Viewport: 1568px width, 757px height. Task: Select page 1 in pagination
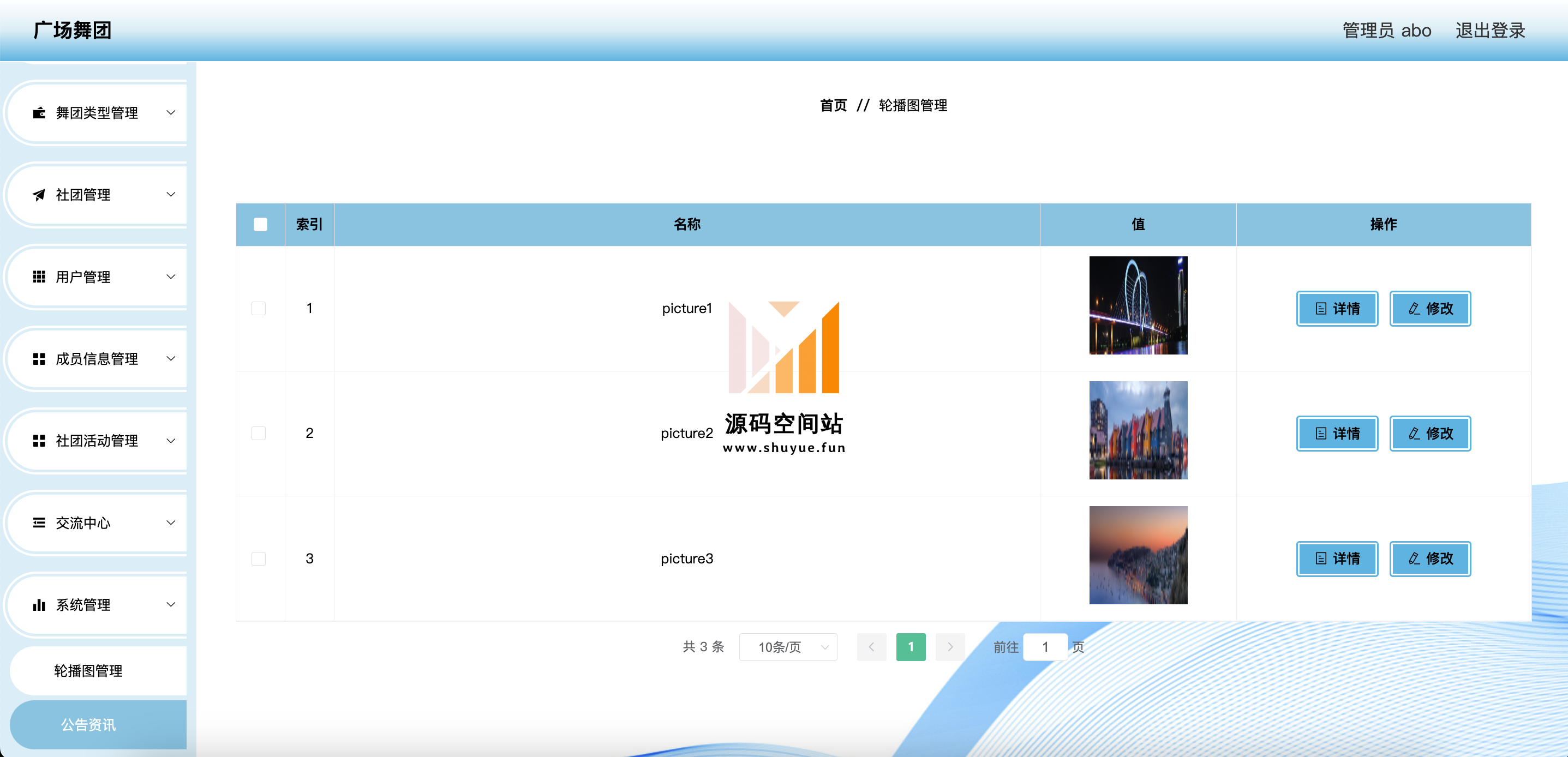coord(911,647)
